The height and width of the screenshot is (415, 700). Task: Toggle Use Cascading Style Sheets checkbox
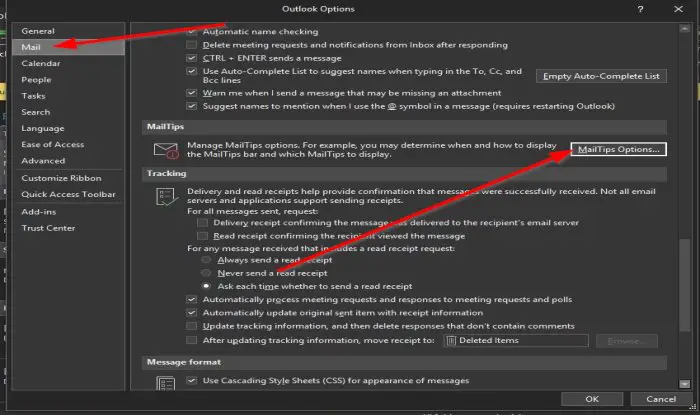192,381
